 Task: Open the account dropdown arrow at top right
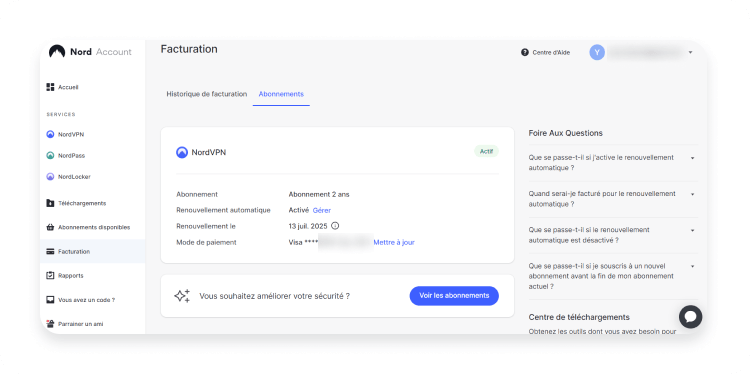[690, 53]
